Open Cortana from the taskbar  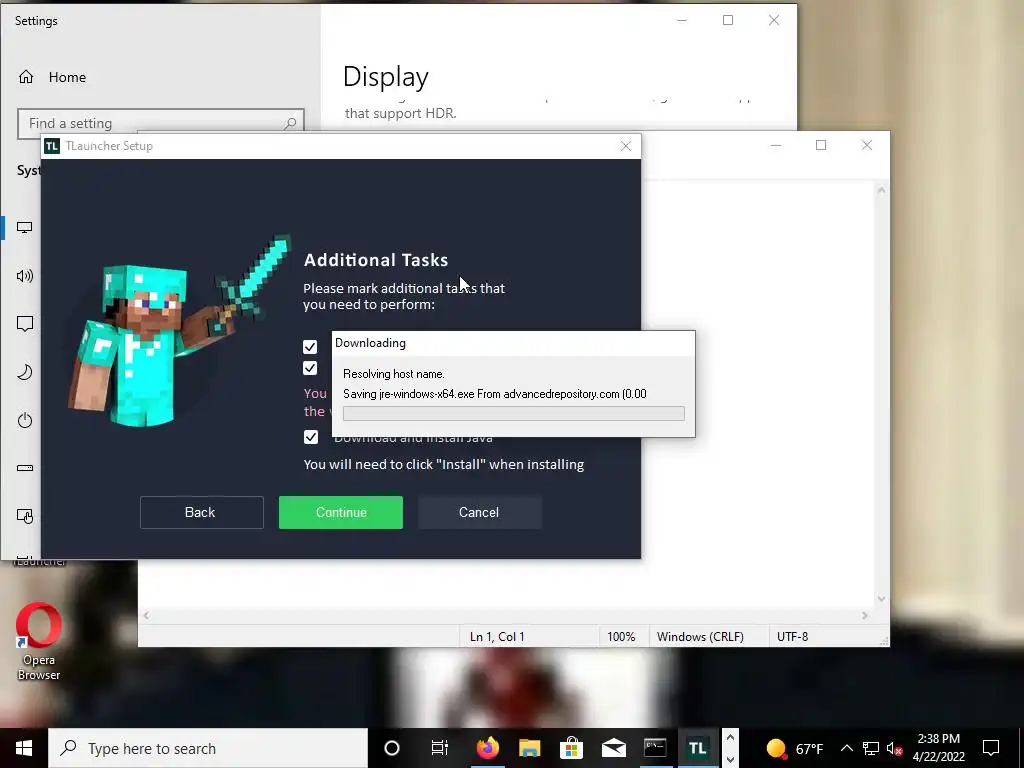pos(392,748)
